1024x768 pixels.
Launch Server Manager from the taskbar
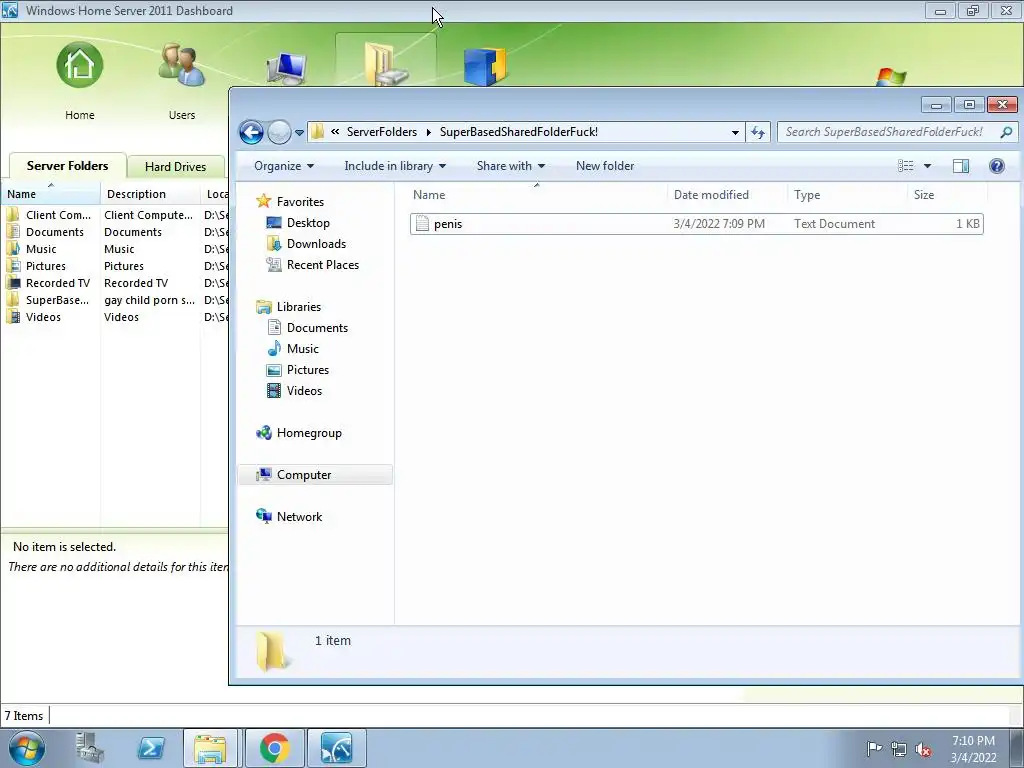[x=90, y=748]
